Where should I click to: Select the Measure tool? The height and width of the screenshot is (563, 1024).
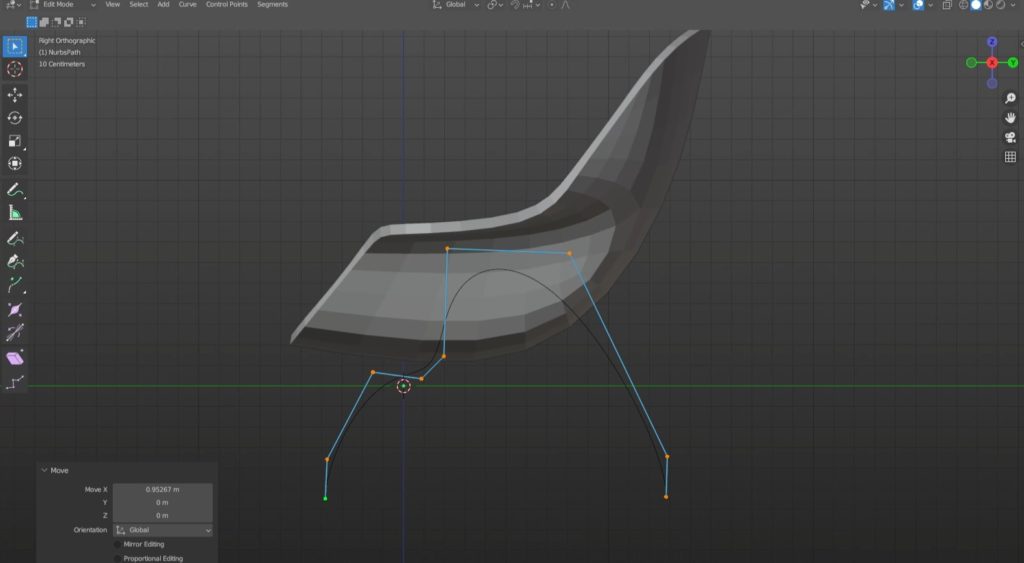coord(15,213)
